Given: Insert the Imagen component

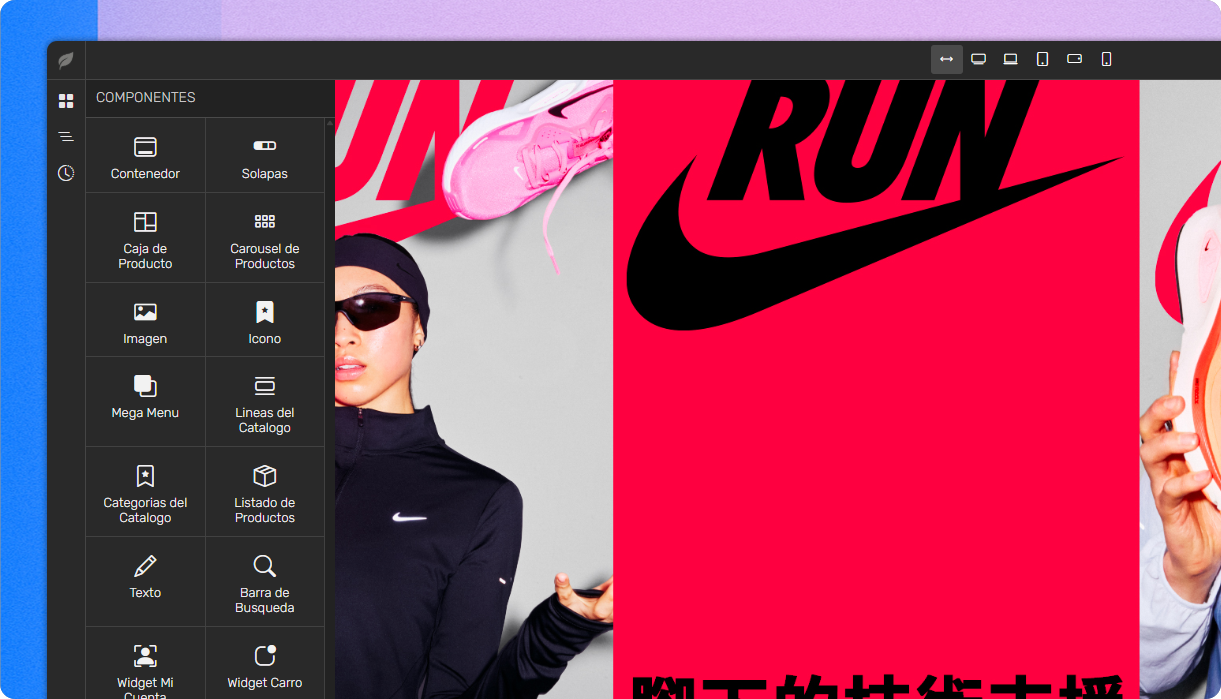Looking at the screenshot, I should click(x=145, y=321).
